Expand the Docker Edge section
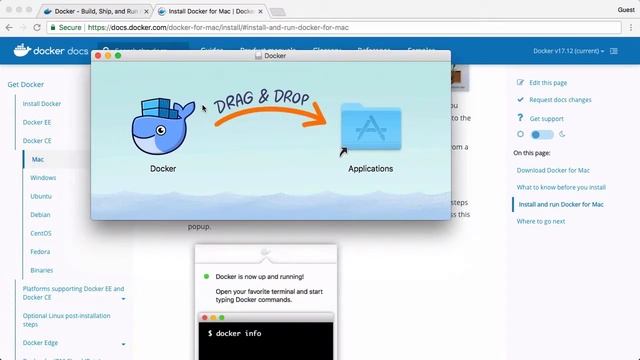The width and height of the screenshot is (640, 360). pyautogui.click(x=123, y=344)
